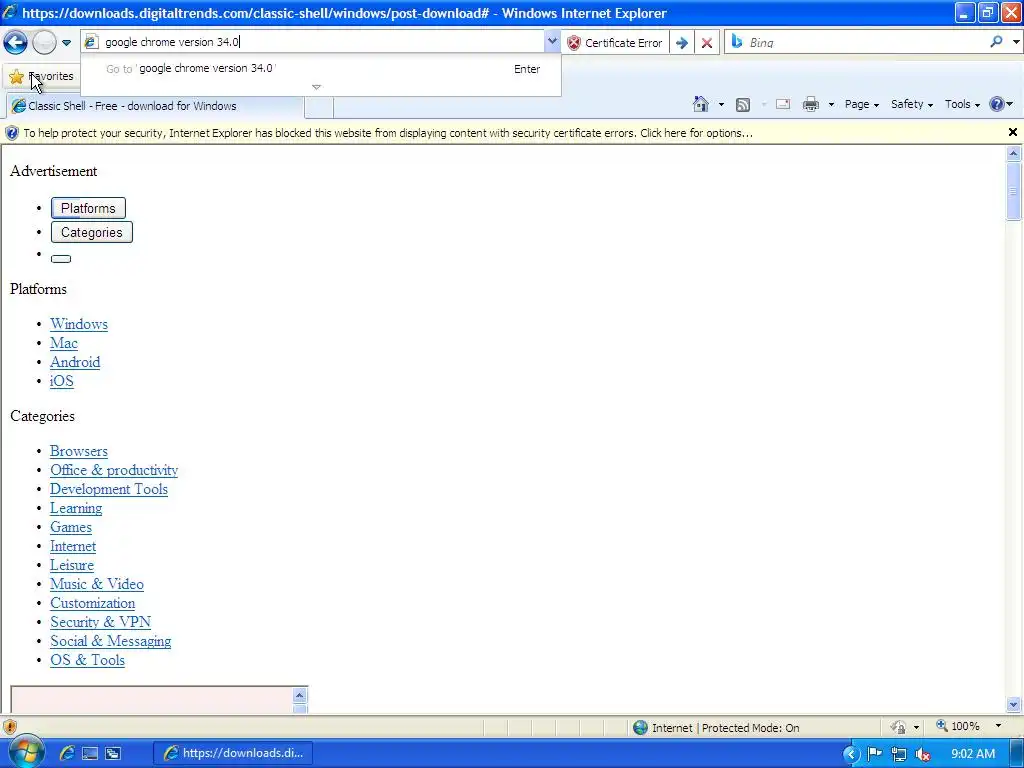Expand the address bar autocomplete dropdown
Viewport: 1024px width, 768px height.
point(552,42)
